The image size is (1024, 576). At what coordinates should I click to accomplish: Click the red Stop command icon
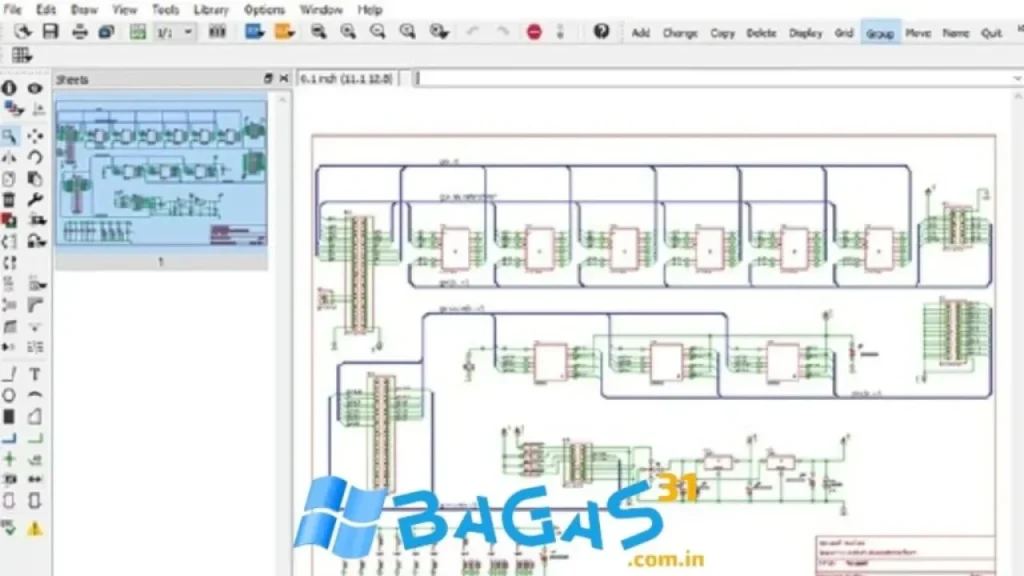click(534, 31)
